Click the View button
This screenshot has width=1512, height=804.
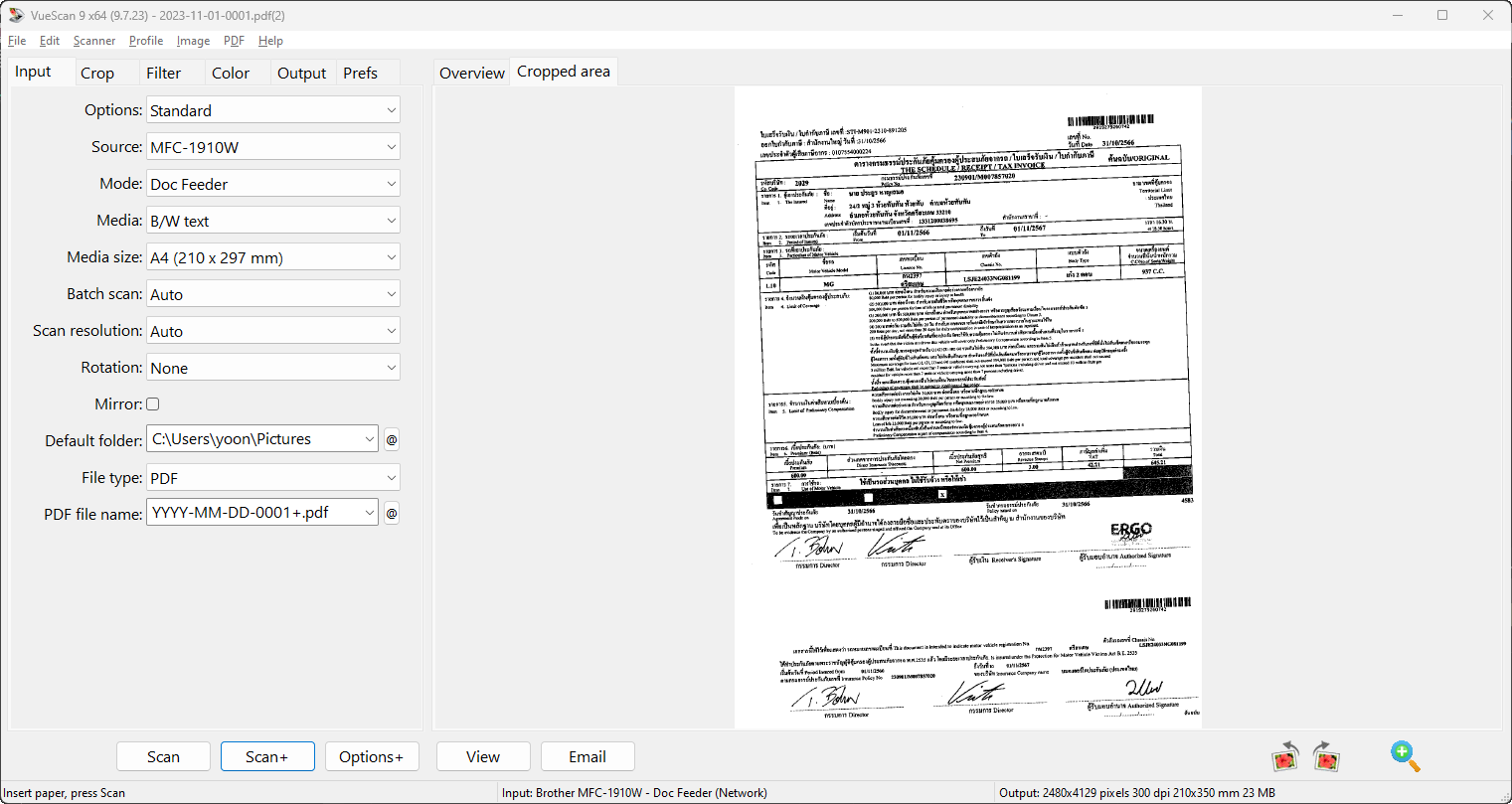pos(483,756)
